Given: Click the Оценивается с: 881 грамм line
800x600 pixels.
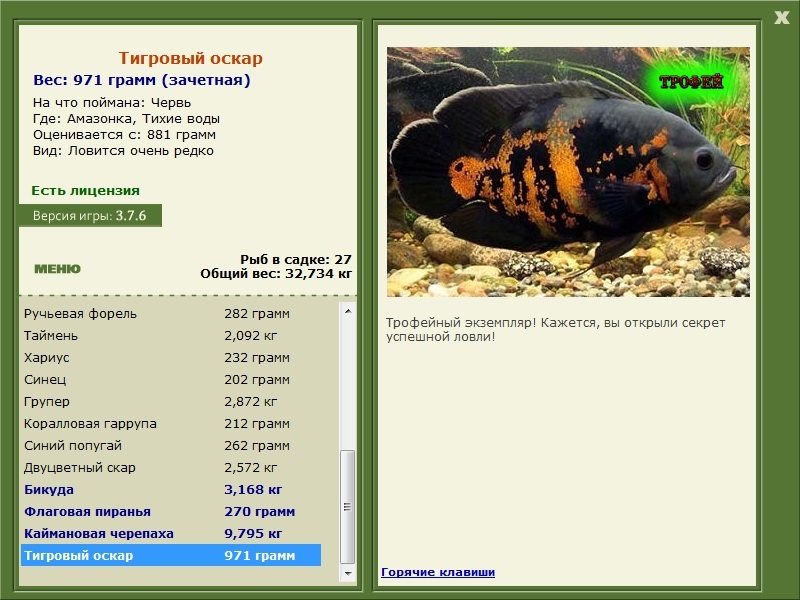Looking at the screenshot, I should tap(124, 135).
